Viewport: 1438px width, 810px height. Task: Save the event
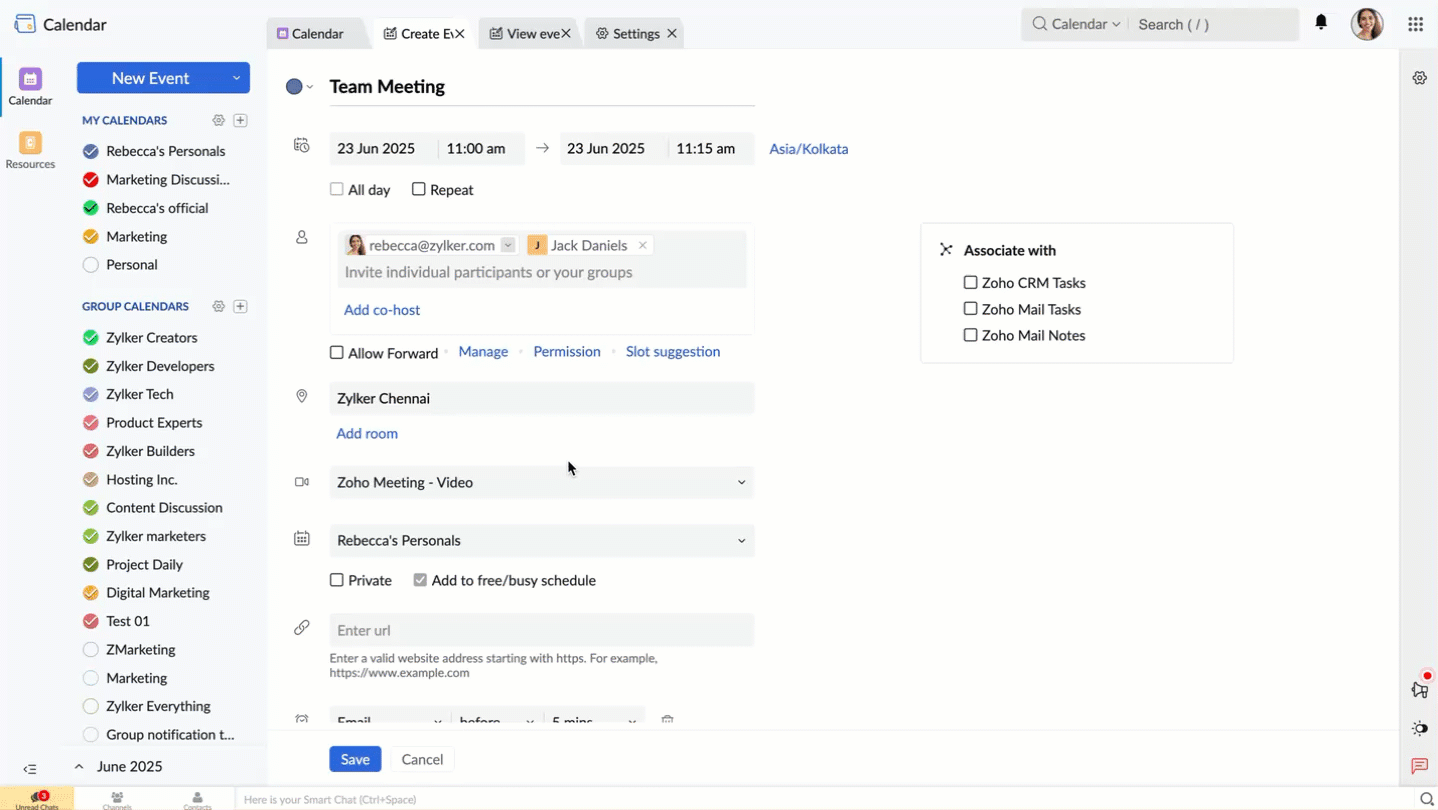355,759
